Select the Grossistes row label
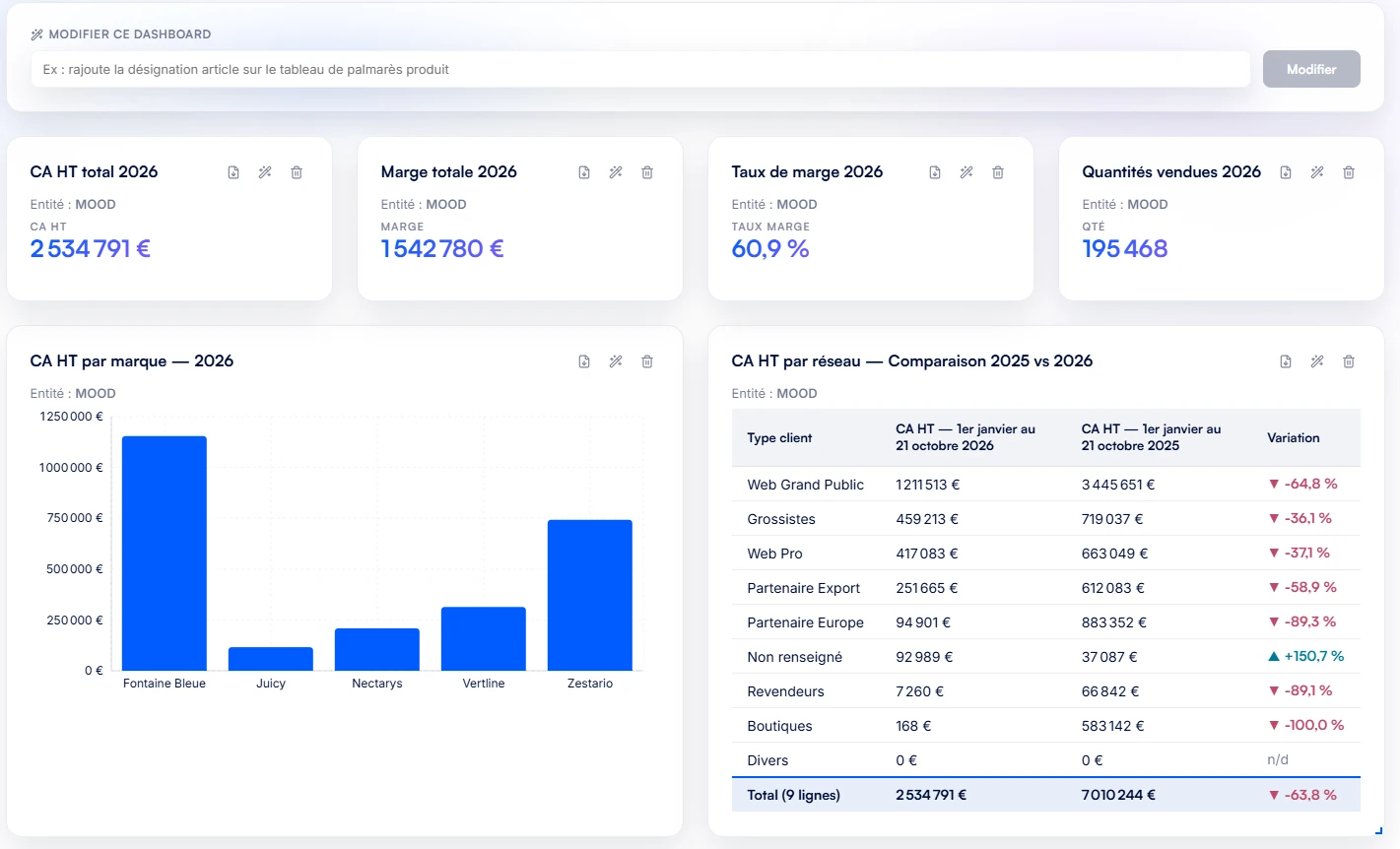Image resolution: width=1400 pixels, height=849 pixels. [781, 519]
